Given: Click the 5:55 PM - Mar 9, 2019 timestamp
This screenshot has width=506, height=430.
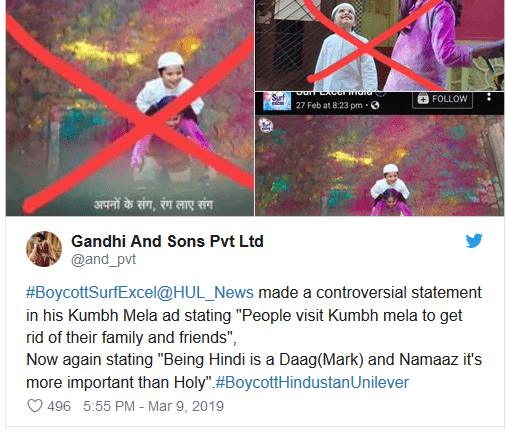Looking at the screenshot, I should click(154, 406).
